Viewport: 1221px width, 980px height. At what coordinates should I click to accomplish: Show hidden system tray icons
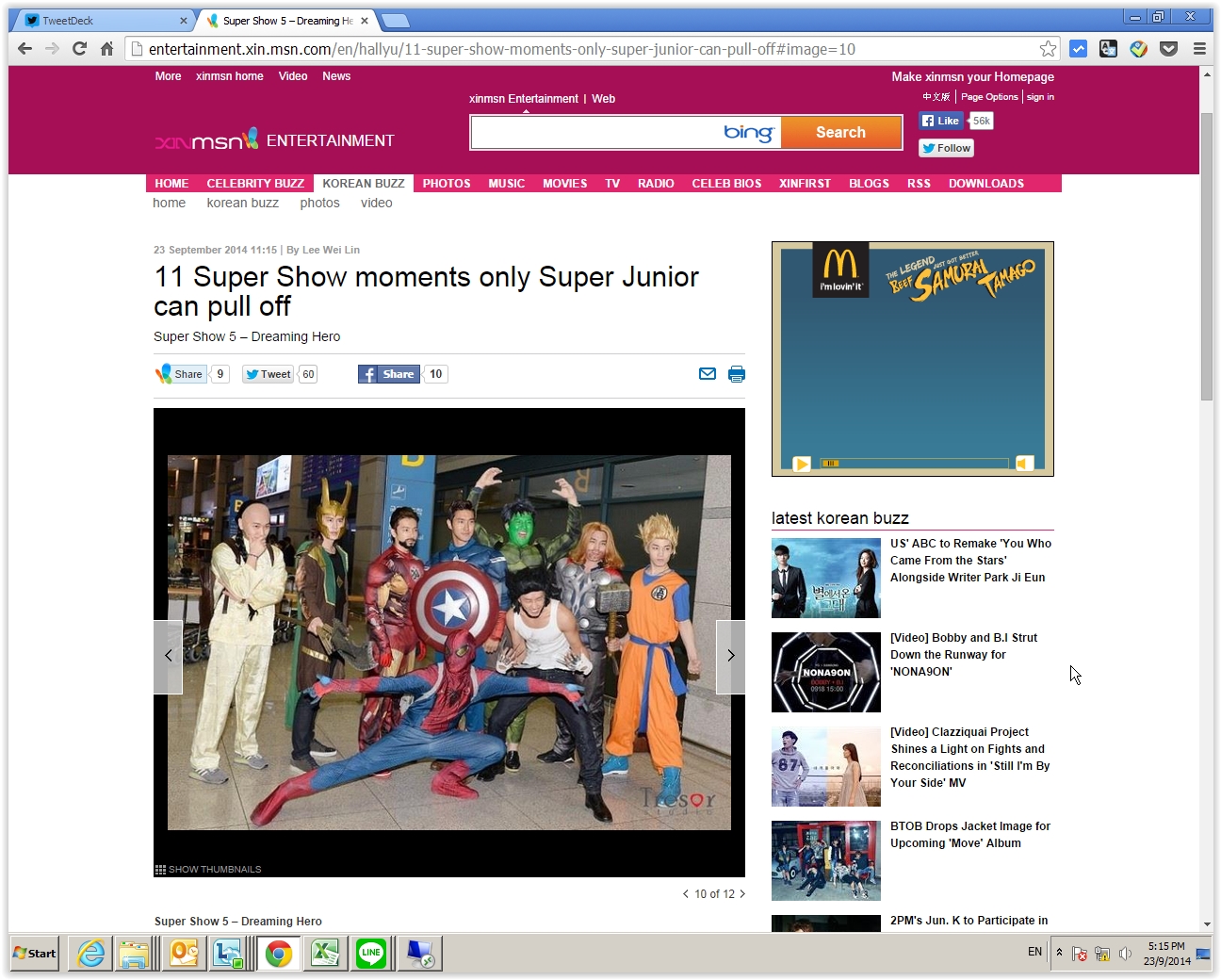pos(1059,953)
